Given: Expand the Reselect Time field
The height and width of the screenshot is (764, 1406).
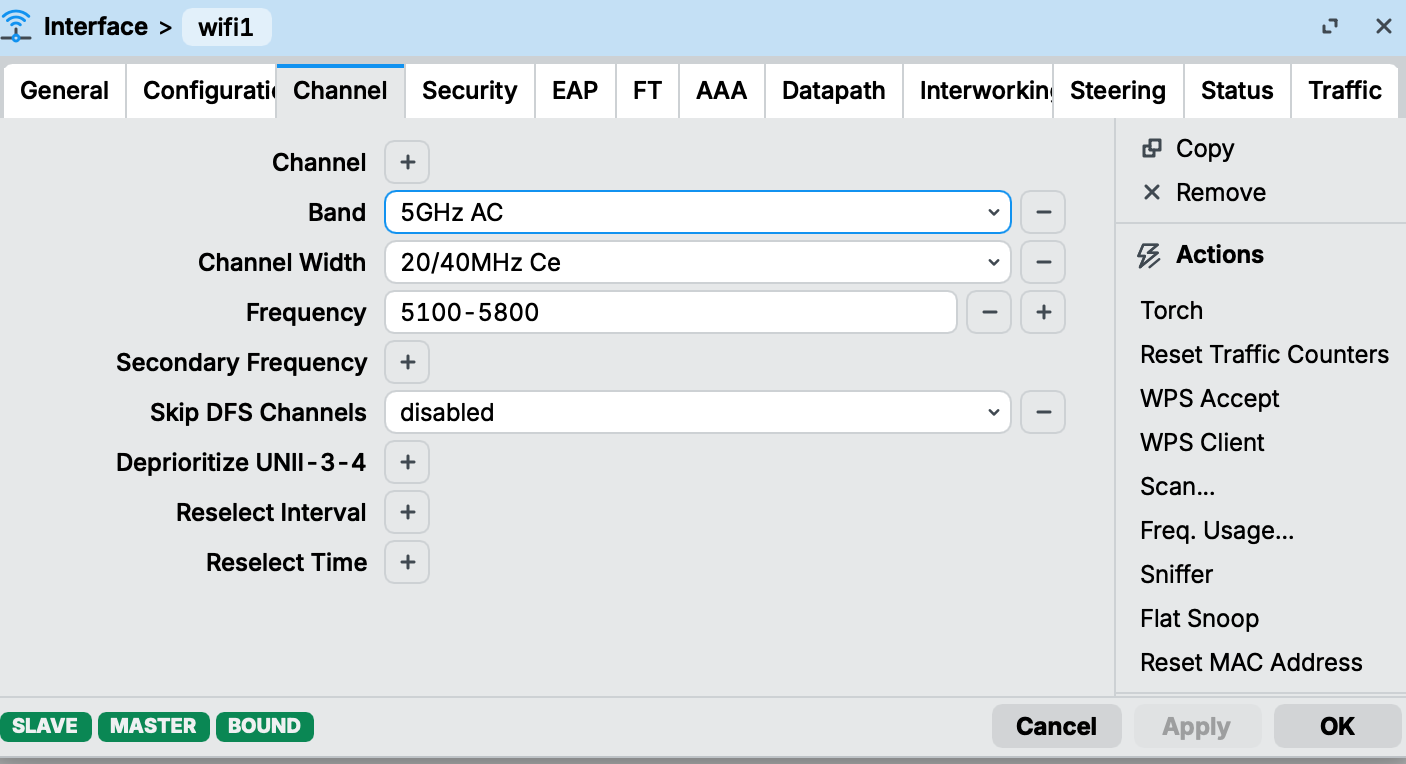Looking at the screenshot, I should pyautogui.click(x=407, y=562).
